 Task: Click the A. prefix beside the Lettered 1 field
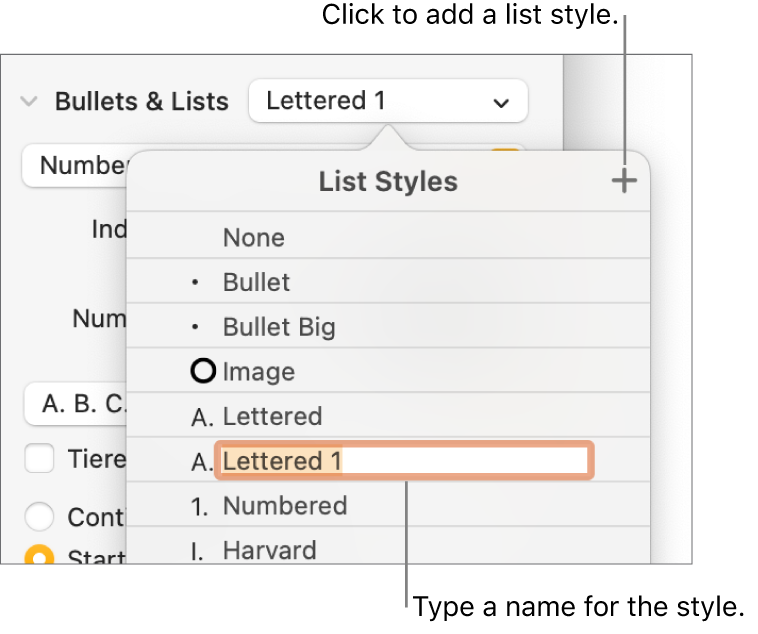pyautogui.click(x=201, y=461)
